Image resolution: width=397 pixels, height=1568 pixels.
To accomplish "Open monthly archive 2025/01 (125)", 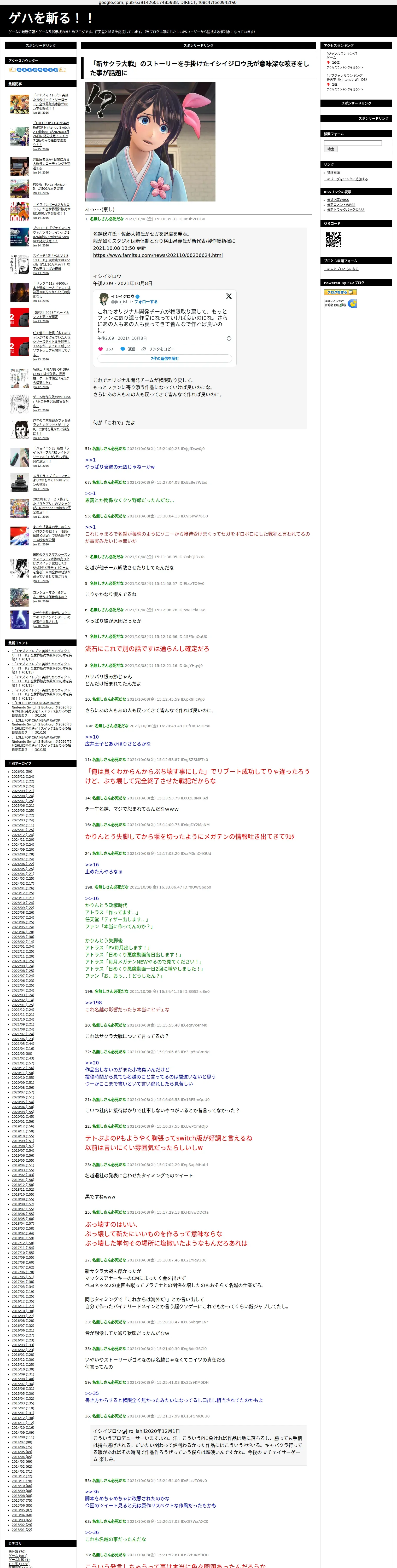I will click(22, 830).
